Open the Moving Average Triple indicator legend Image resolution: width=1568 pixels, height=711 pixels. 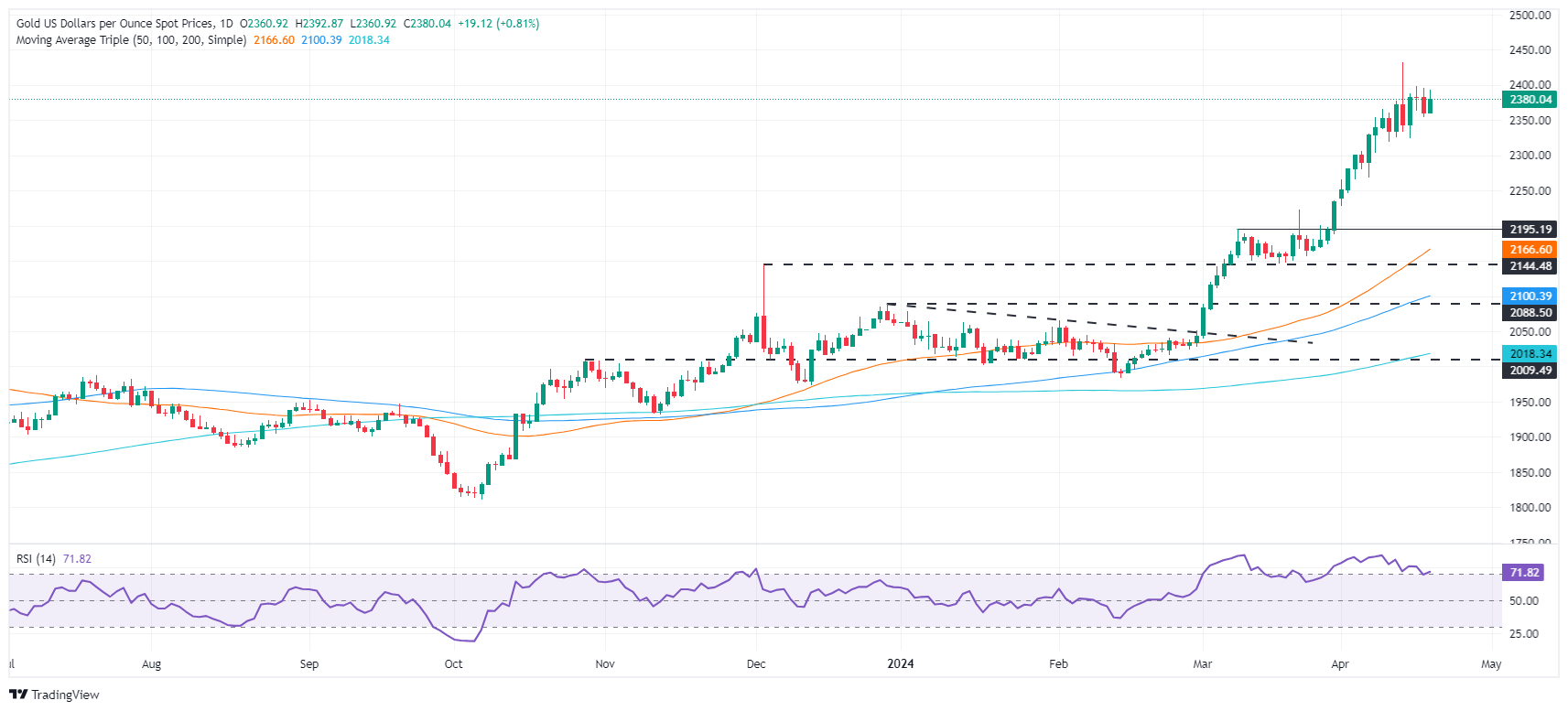coord(131,40)
